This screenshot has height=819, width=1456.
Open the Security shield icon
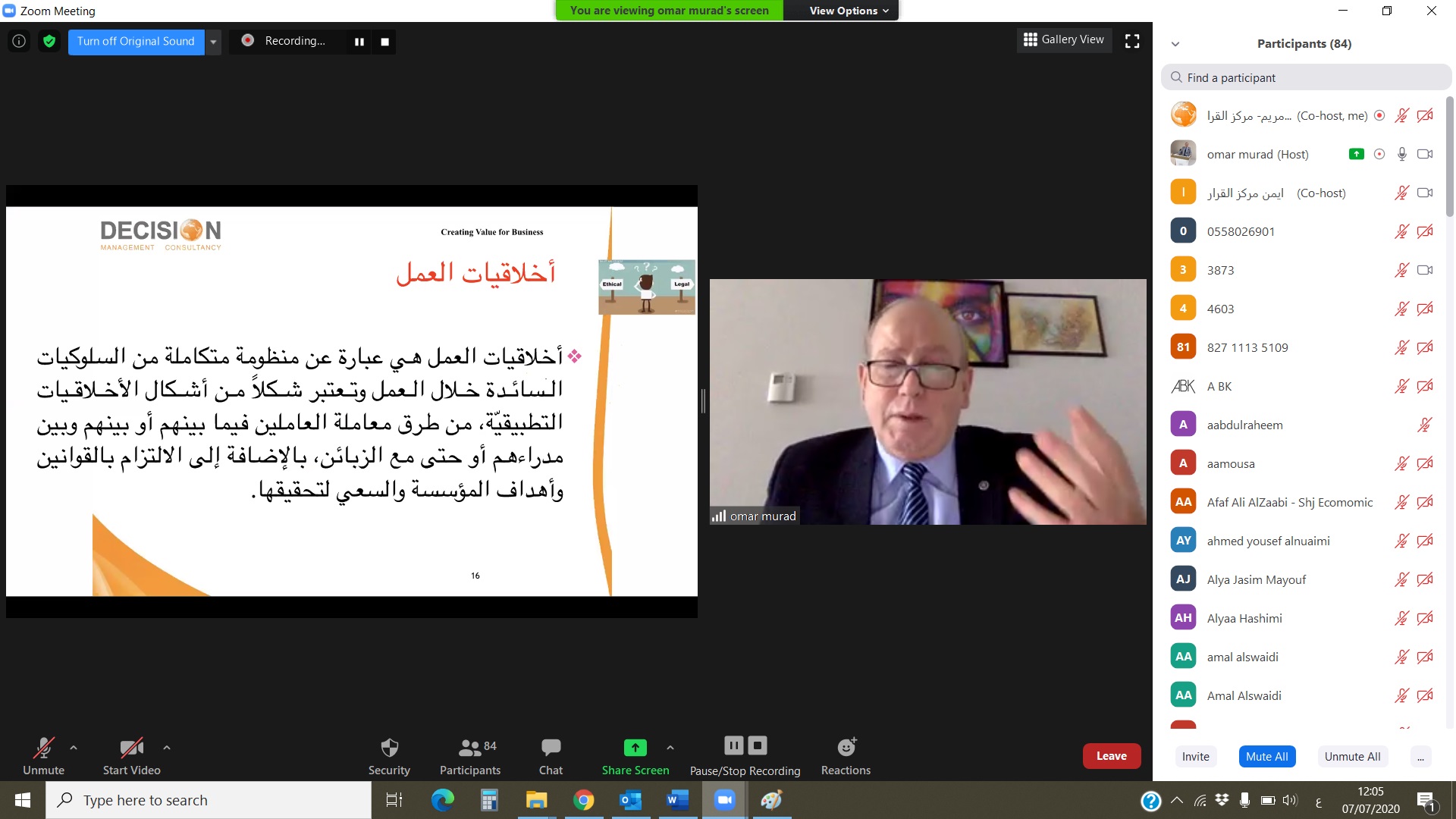click(x=389, y=748)
